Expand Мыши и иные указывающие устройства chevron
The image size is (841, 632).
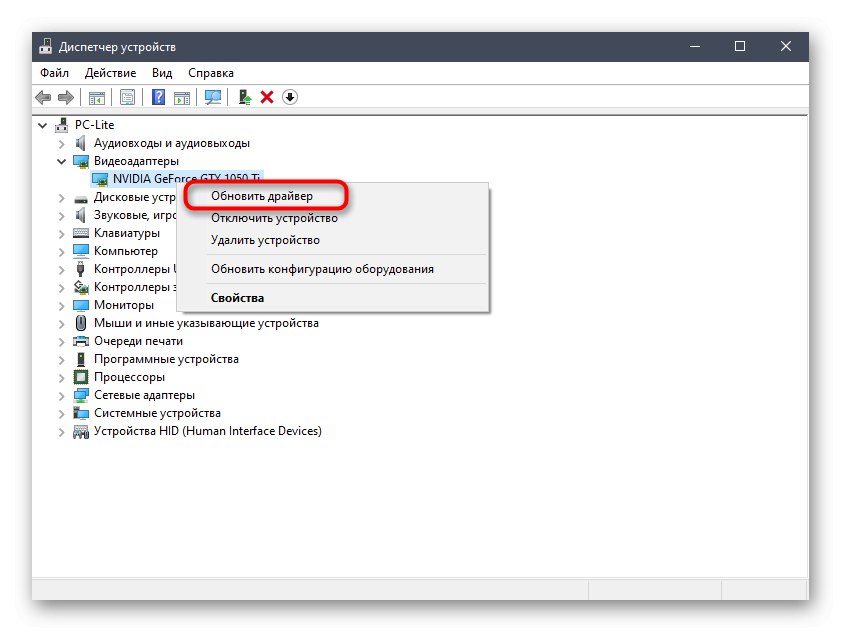[x=62, y=324]
